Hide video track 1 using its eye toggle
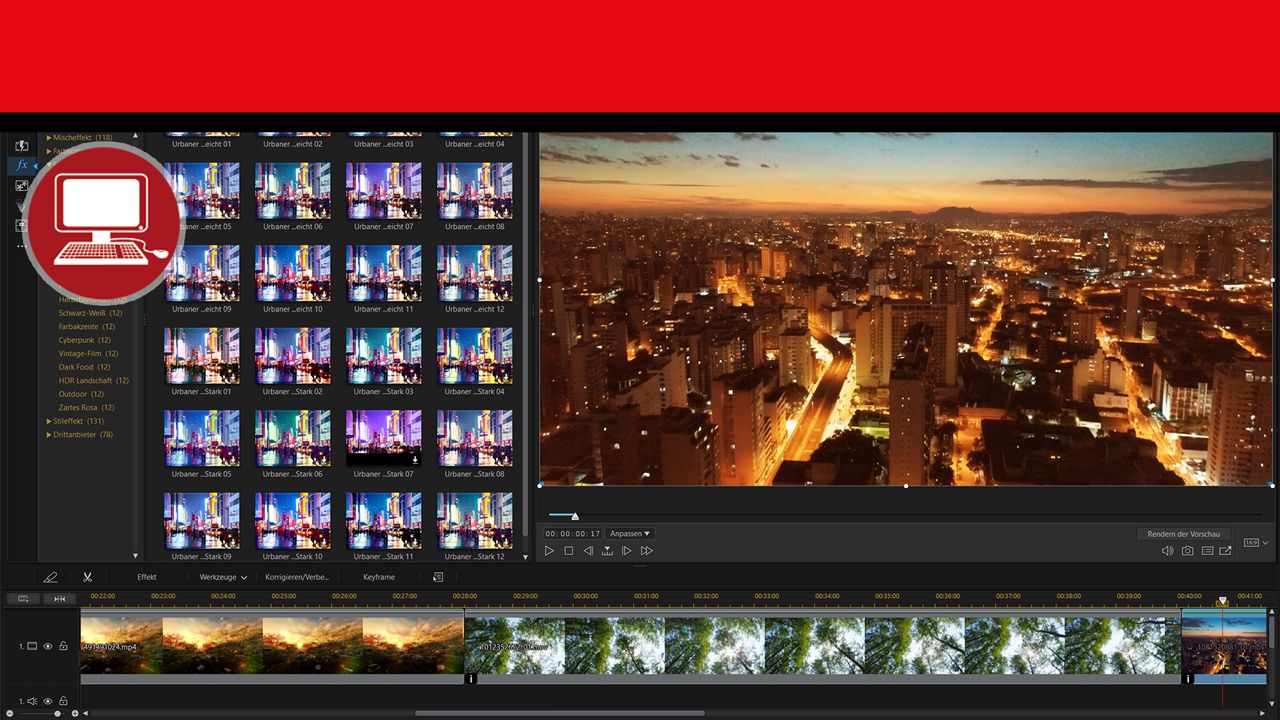1280x720 pixels. 46,646
